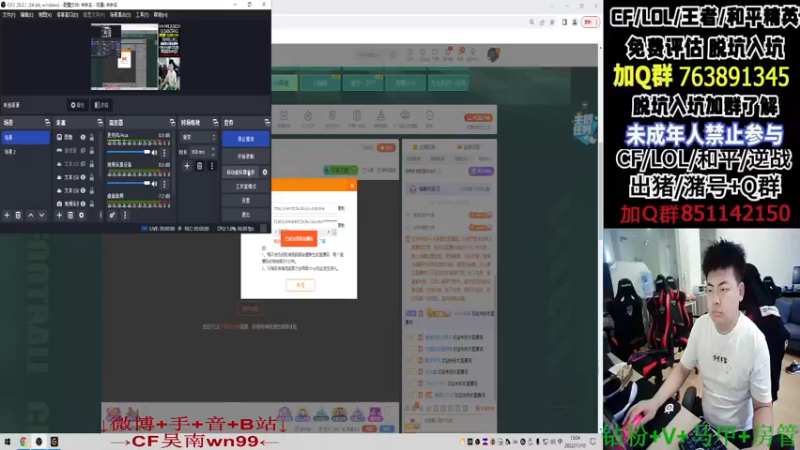The image size is (800, 450).
Task: Remove selected scene with trash icon
Action: point(18,215)
